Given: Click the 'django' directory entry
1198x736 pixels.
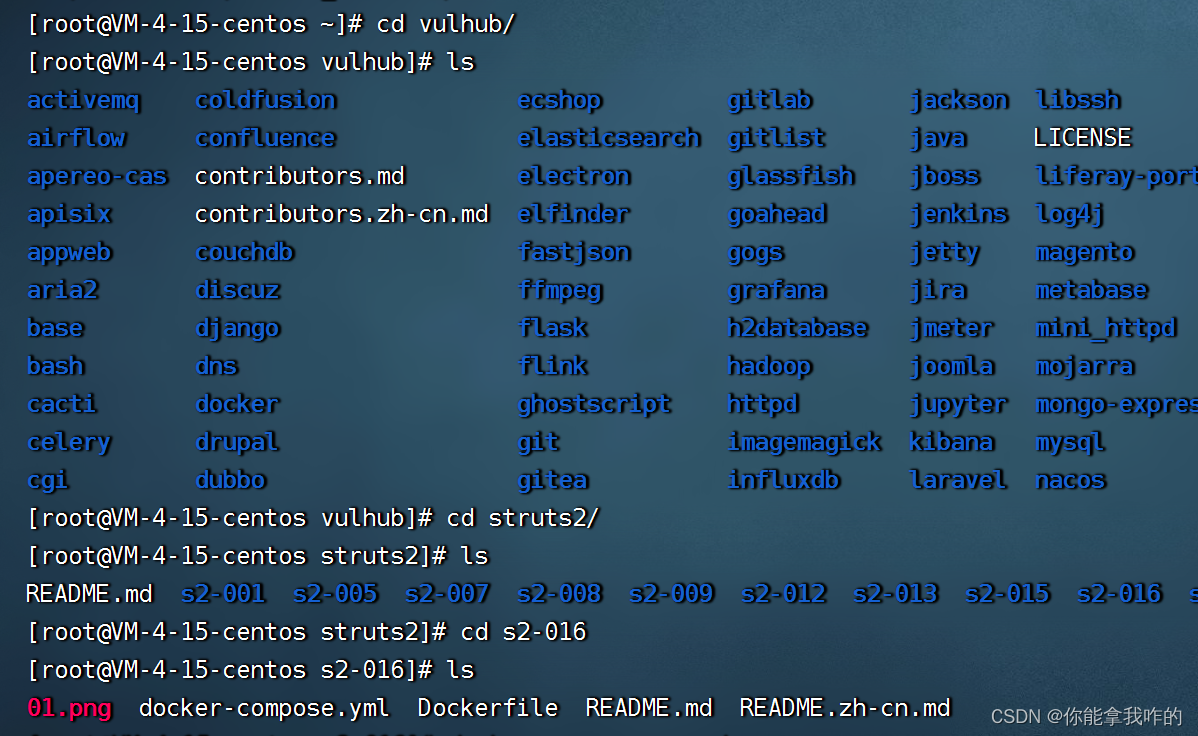Looking at the screenshot, I should (x=238, y=329).
